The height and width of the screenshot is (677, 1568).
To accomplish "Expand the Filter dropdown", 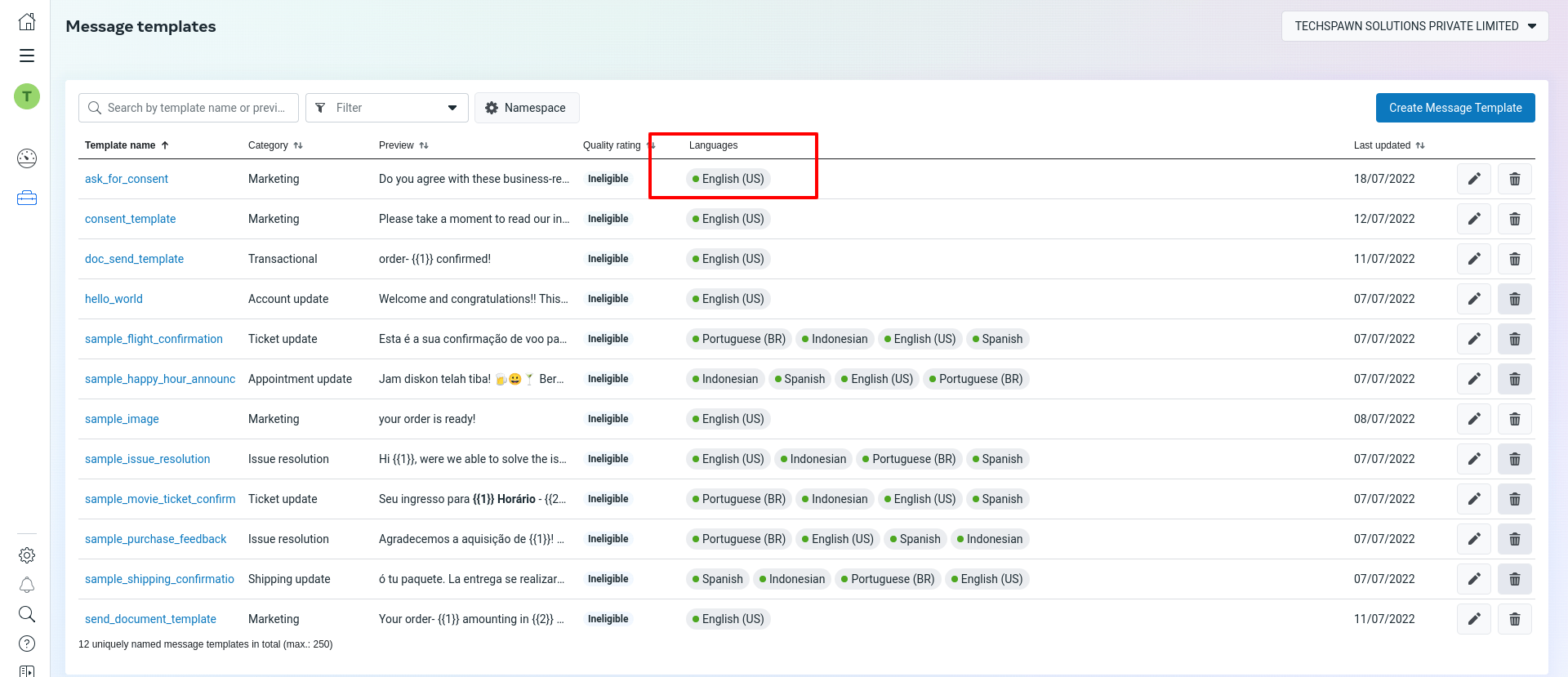I will [386, 108].
